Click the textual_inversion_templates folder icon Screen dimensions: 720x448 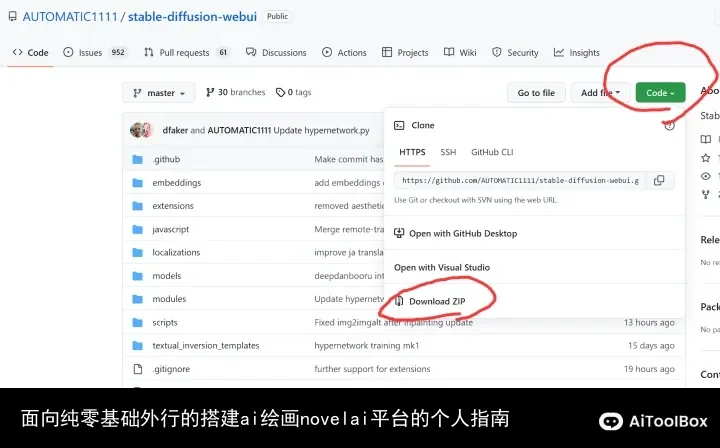(x=137, y=346)
